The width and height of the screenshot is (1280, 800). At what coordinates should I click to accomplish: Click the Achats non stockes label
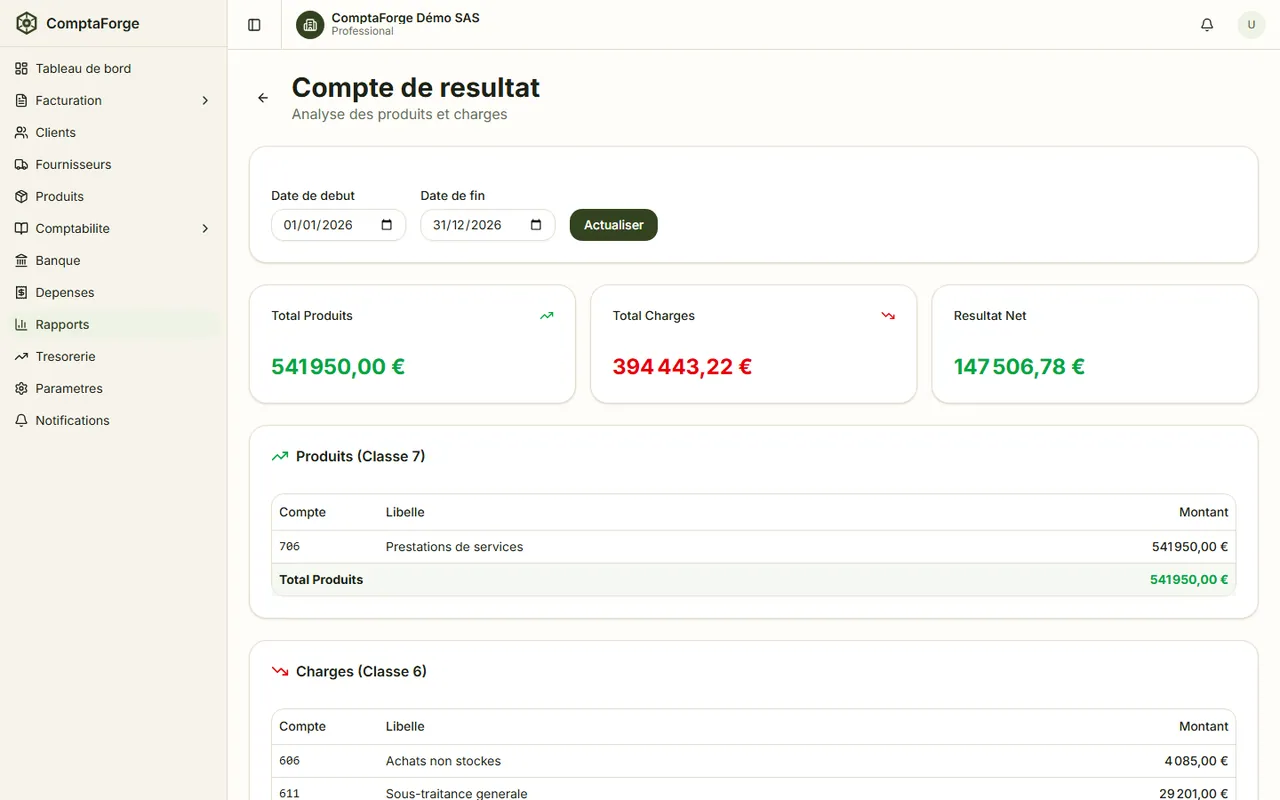click(443, 761)
